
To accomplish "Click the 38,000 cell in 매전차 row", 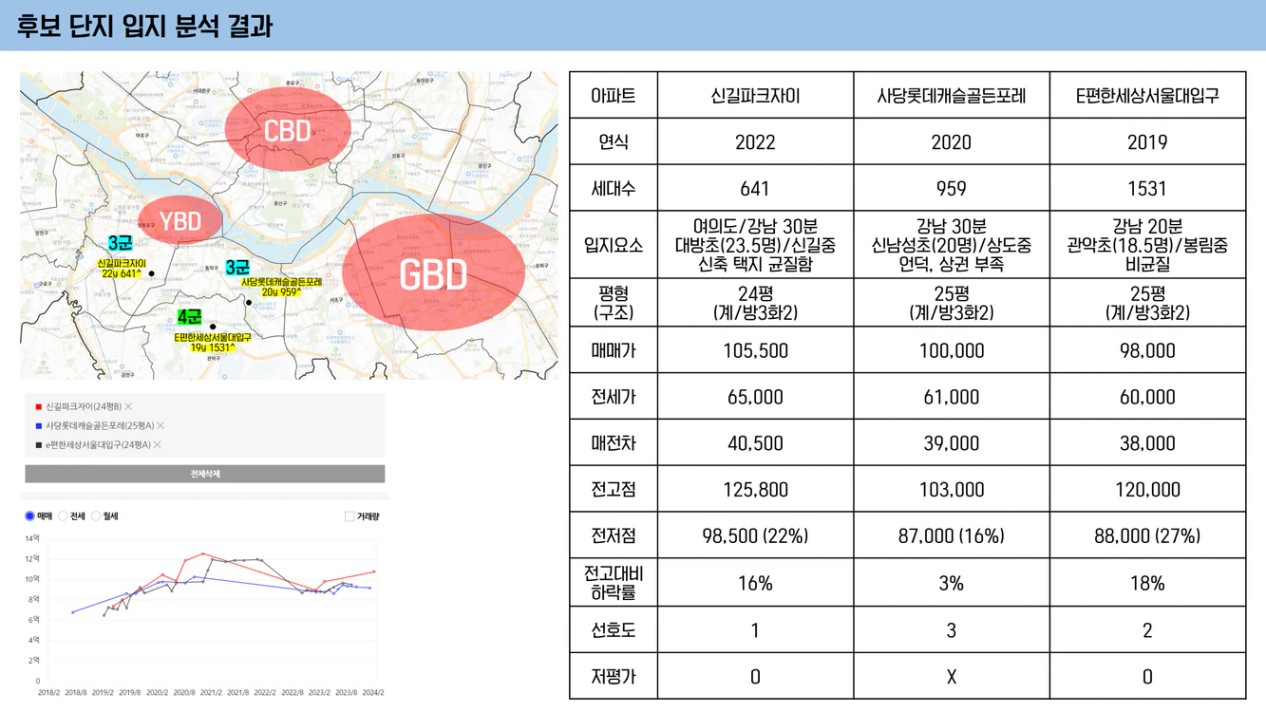I will (x=1147, y=443).
